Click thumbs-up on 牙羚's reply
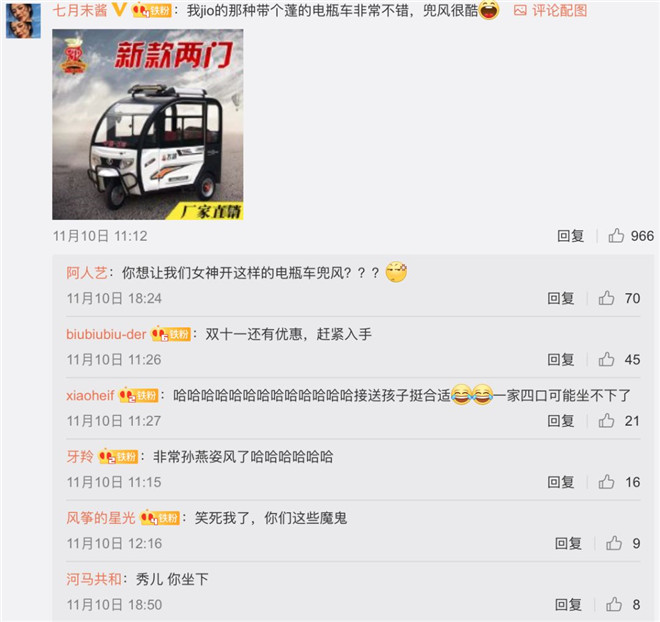 (607, 482)
